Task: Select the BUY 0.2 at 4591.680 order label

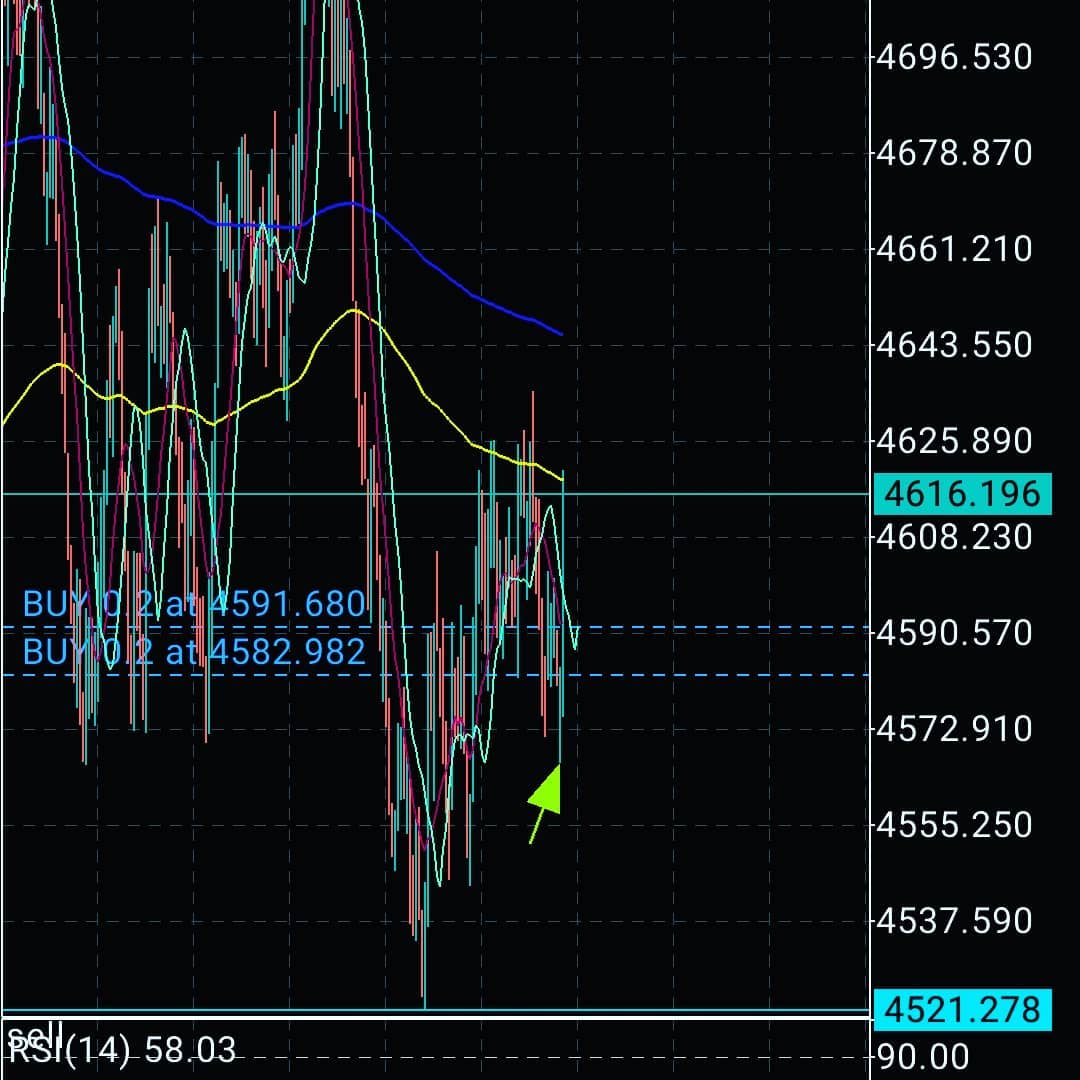Action: tap(194, 604)
